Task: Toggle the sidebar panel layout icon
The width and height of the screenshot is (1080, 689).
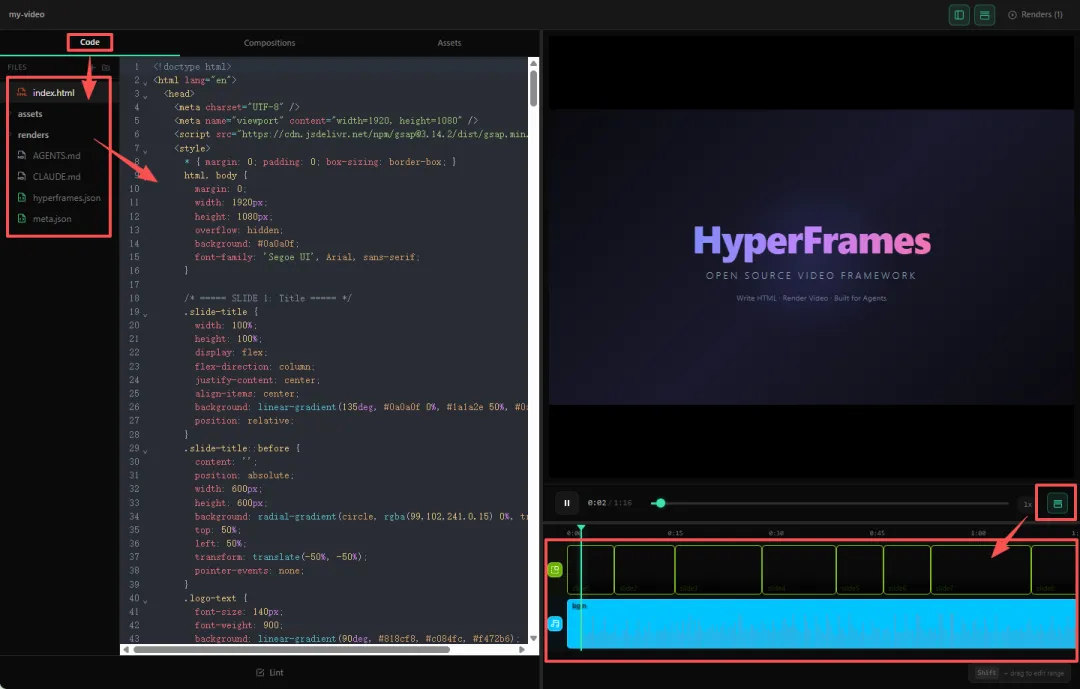Action: (x=959, y=15)
